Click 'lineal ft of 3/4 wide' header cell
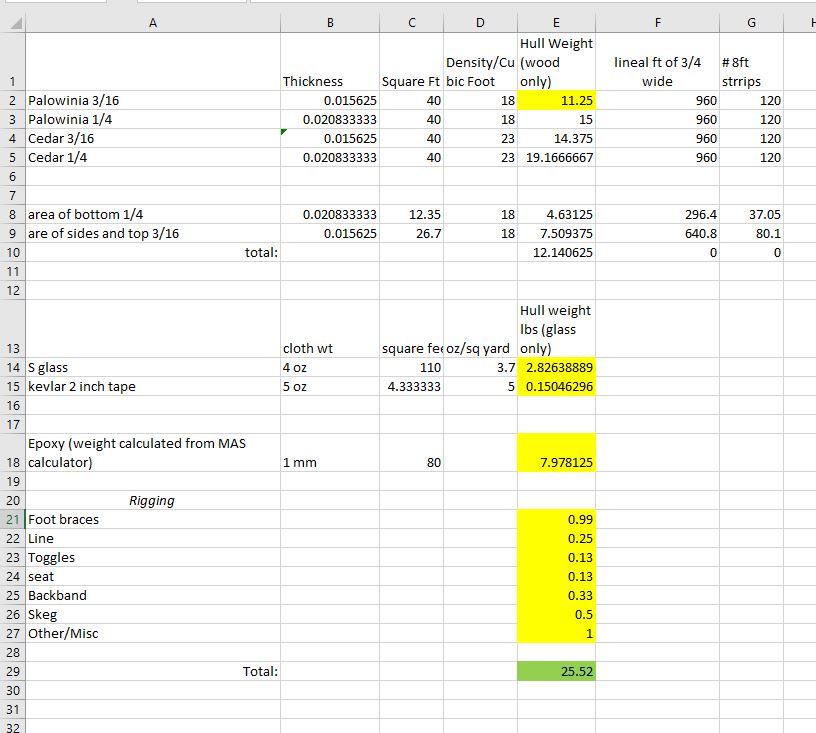The image size is (816, 733). (x=658, y=62)
